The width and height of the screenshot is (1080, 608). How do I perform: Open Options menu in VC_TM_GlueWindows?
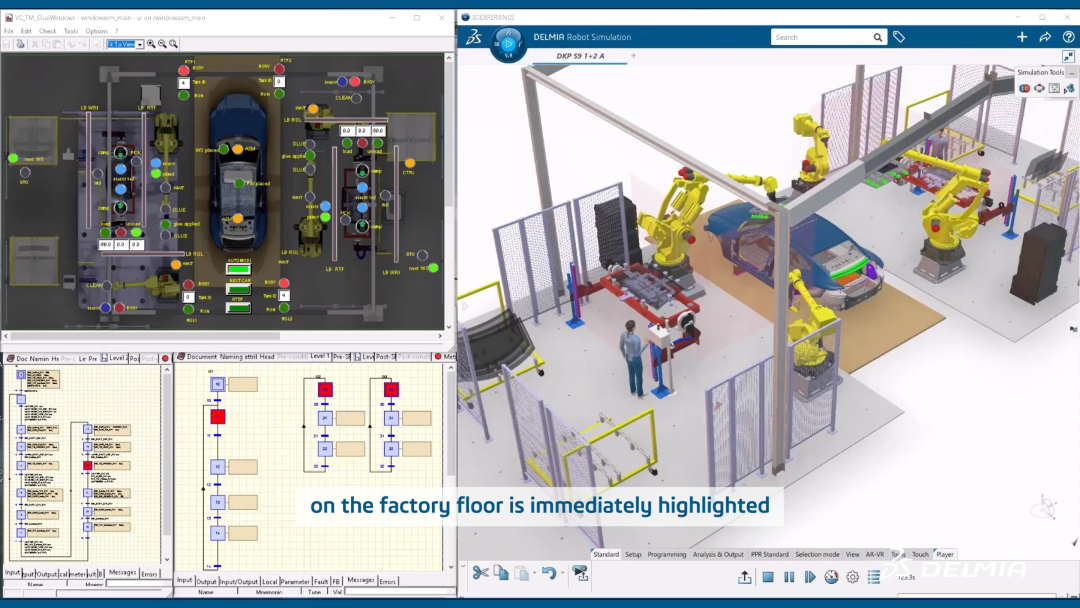(96, 31)
